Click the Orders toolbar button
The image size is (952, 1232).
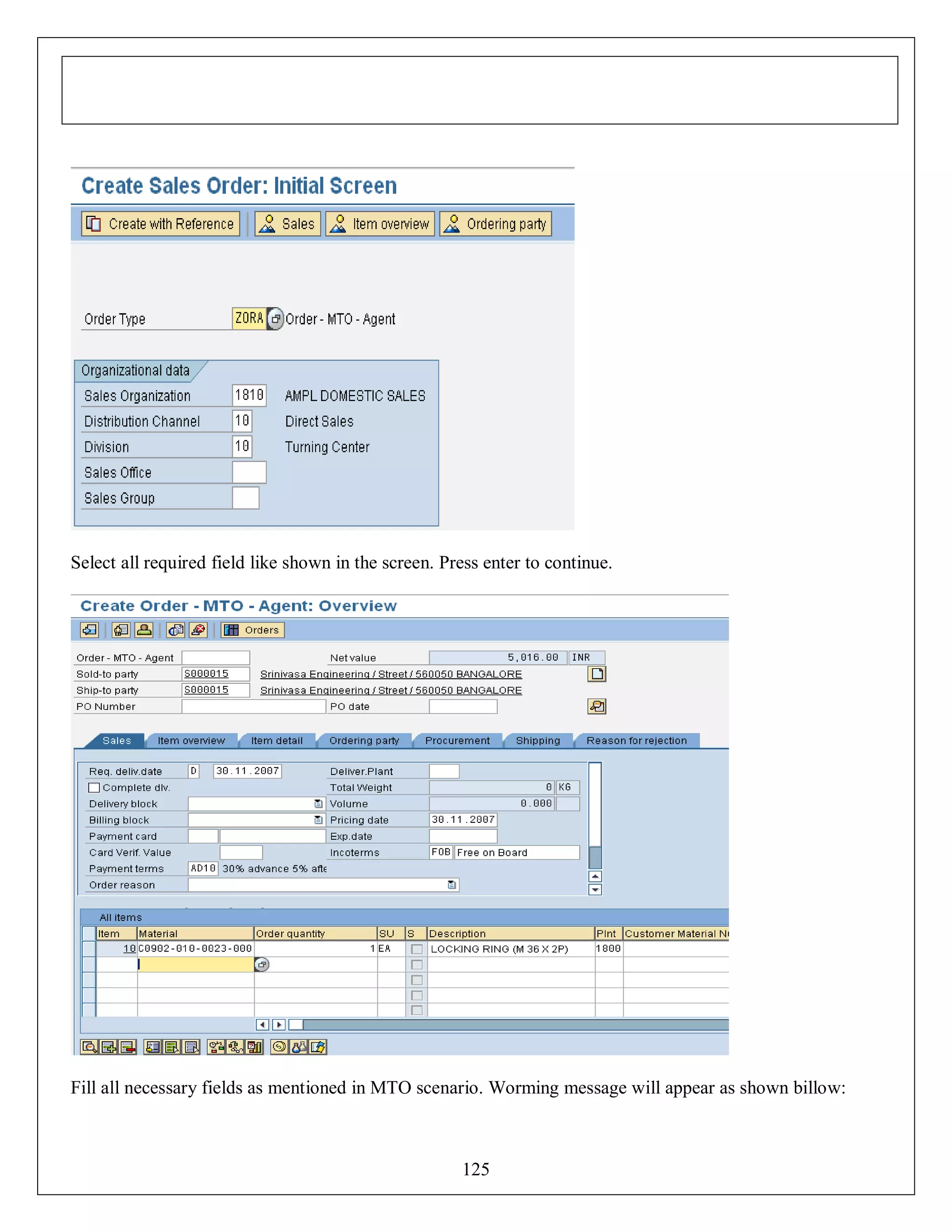pos(253,629)
